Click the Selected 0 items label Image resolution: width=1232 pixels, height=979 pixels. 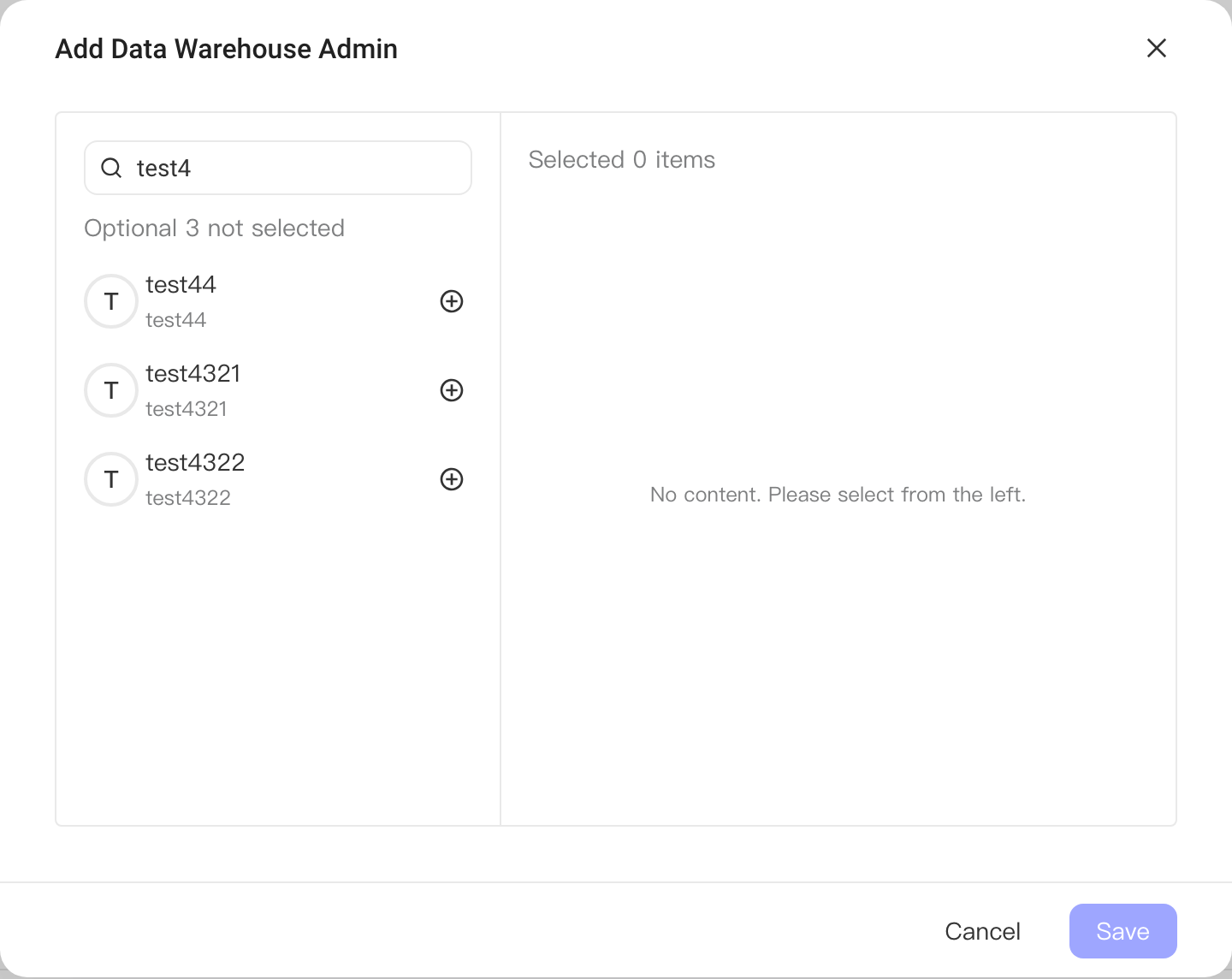tap(622, 160)
